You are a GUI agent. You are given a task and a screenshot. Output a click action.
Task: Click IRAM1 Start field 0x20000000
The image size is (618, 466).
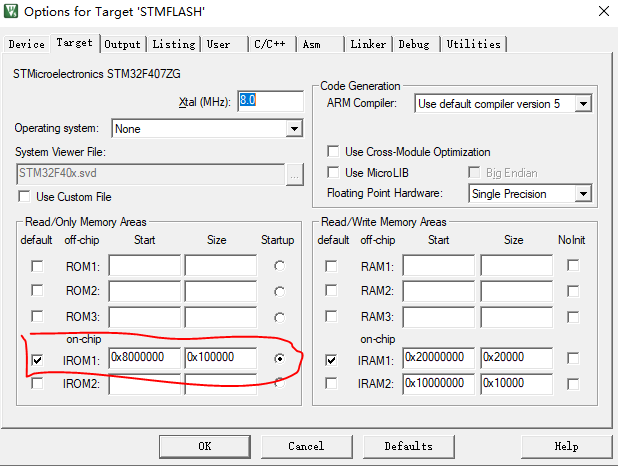[x=439, y=358]
